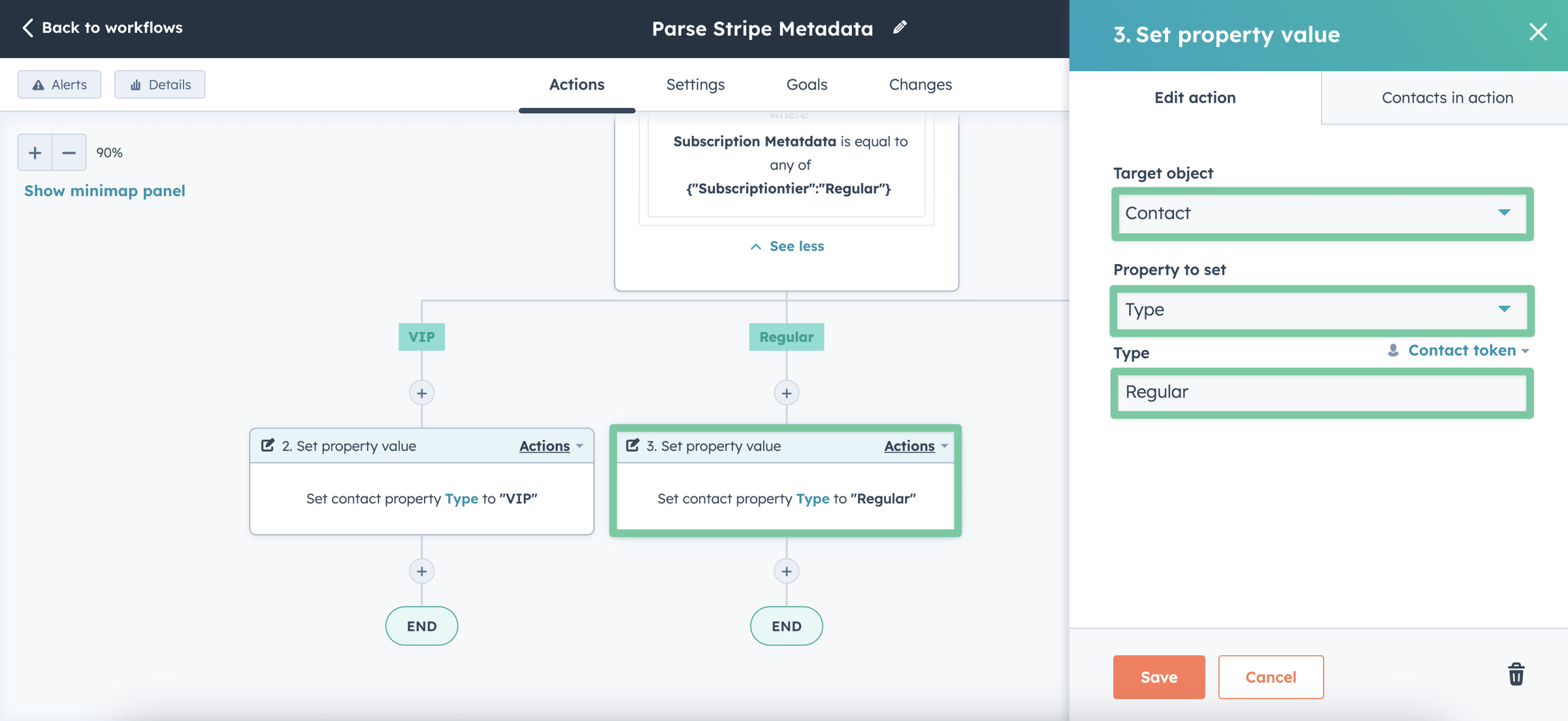Edit the workflow name using the pencil icon
This screenshot has height=721, width=1568.
click(899, 27)
